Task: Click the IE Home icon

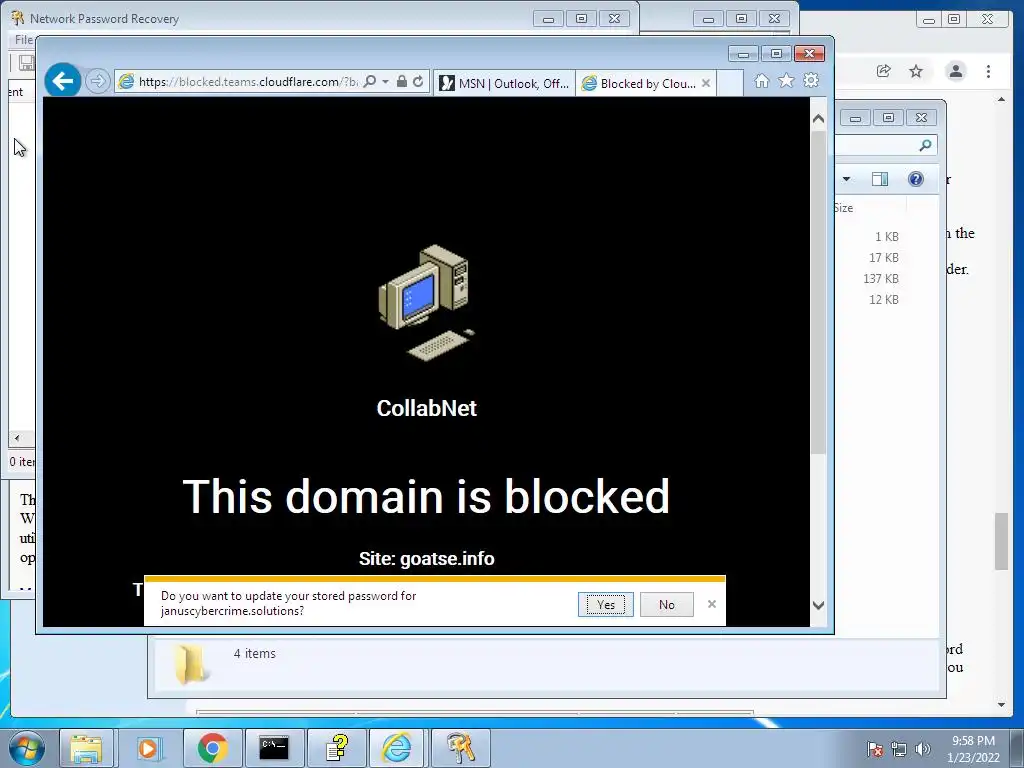Action: click(x=761, y=81)
